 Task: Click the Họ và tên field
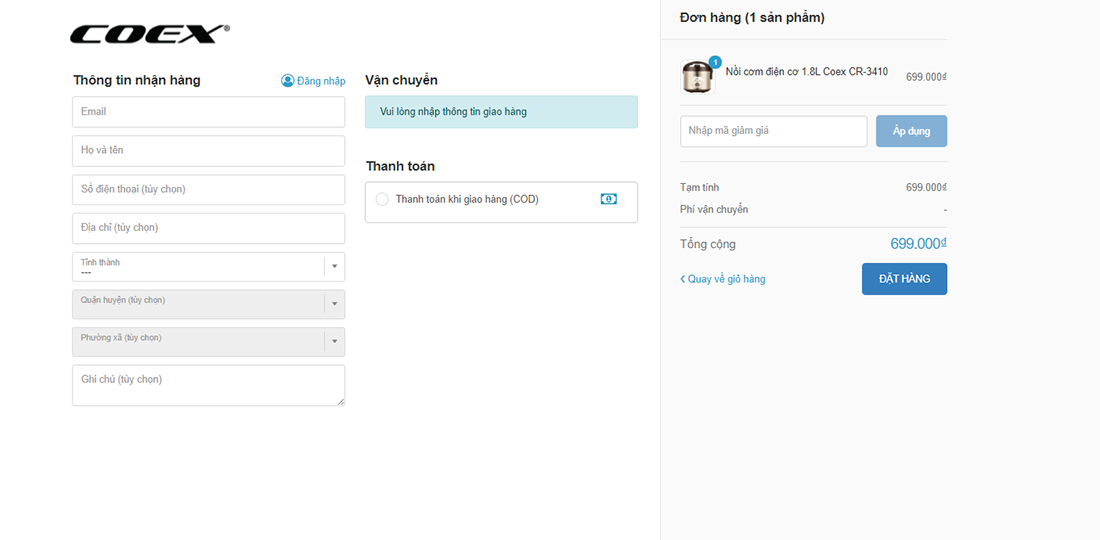(208, 151)
